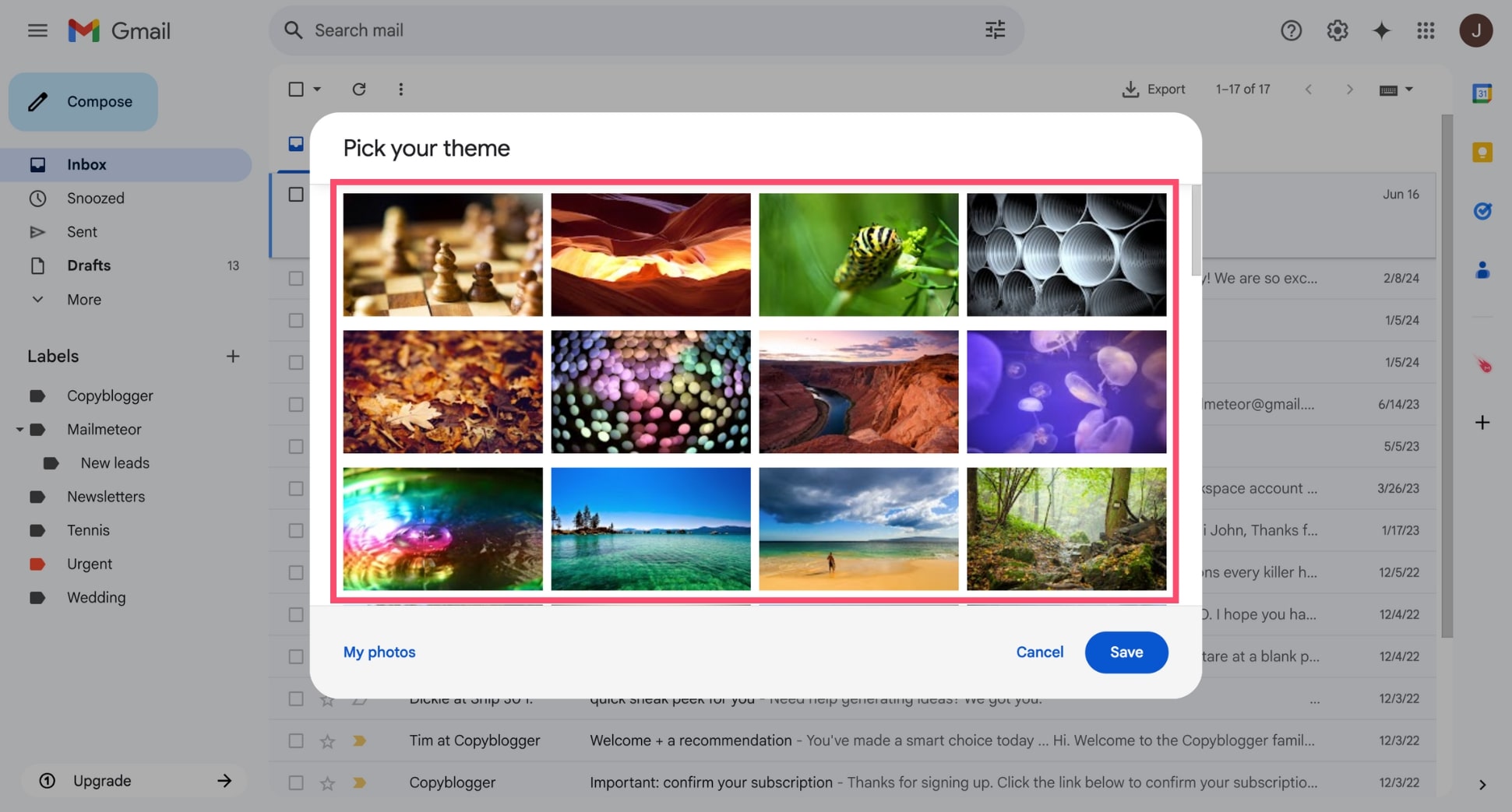
Task: Collapse the Mailmeteor label tree
Action: [19, 430]
